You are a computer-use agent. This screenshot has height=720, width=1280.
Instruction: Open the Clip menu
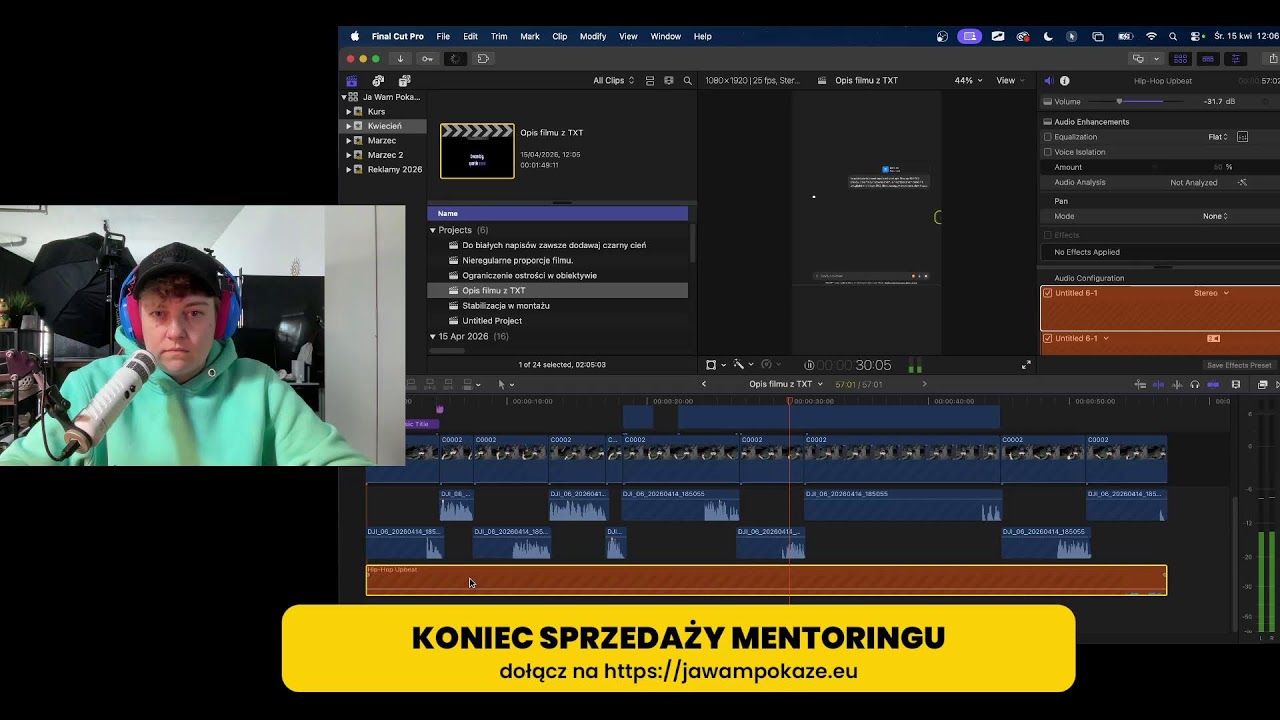coord(560,37)
